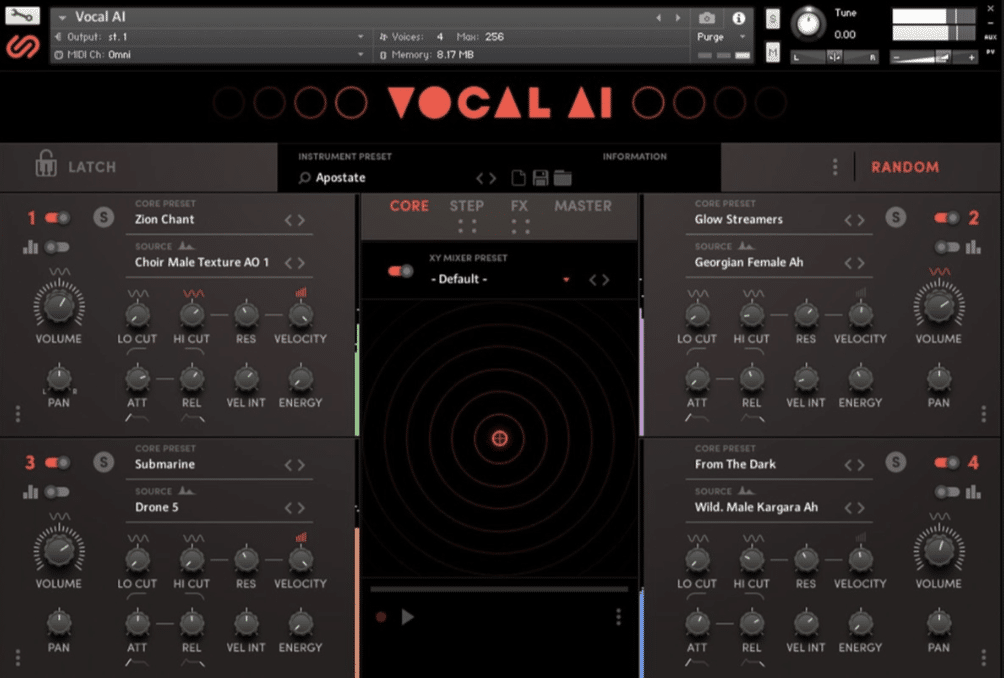Viewport: 1004px width, 678px height.
Task: Switch to the CORE tab
Action: click(x=409, y=206)
